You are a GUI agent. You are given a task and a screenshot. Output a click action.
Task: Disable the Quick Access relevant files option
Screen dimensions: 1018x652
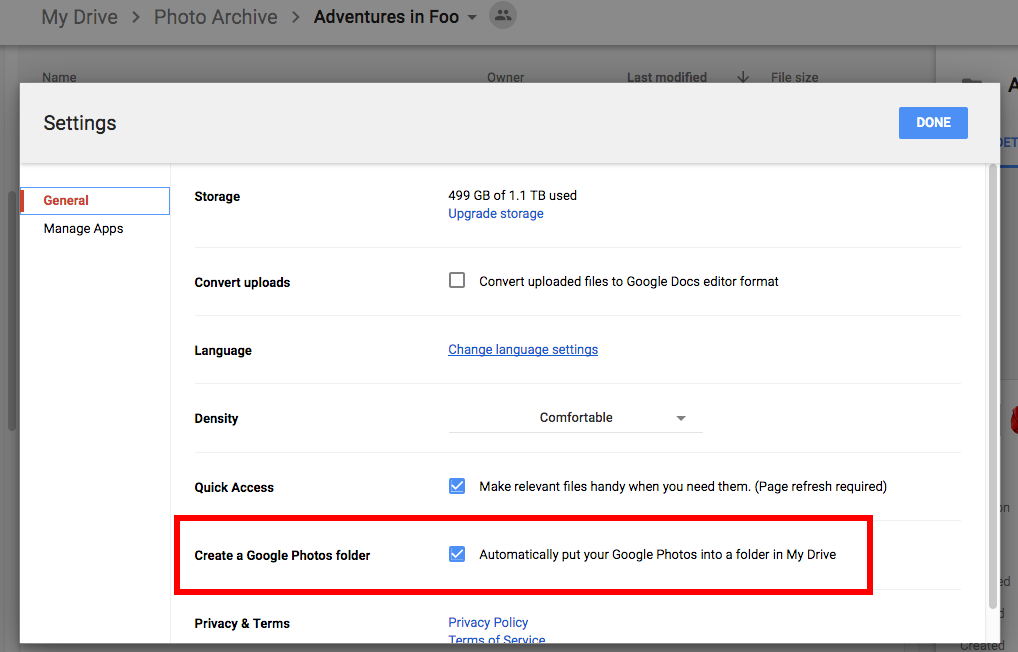pyautogui.click(x=457, y=486)
